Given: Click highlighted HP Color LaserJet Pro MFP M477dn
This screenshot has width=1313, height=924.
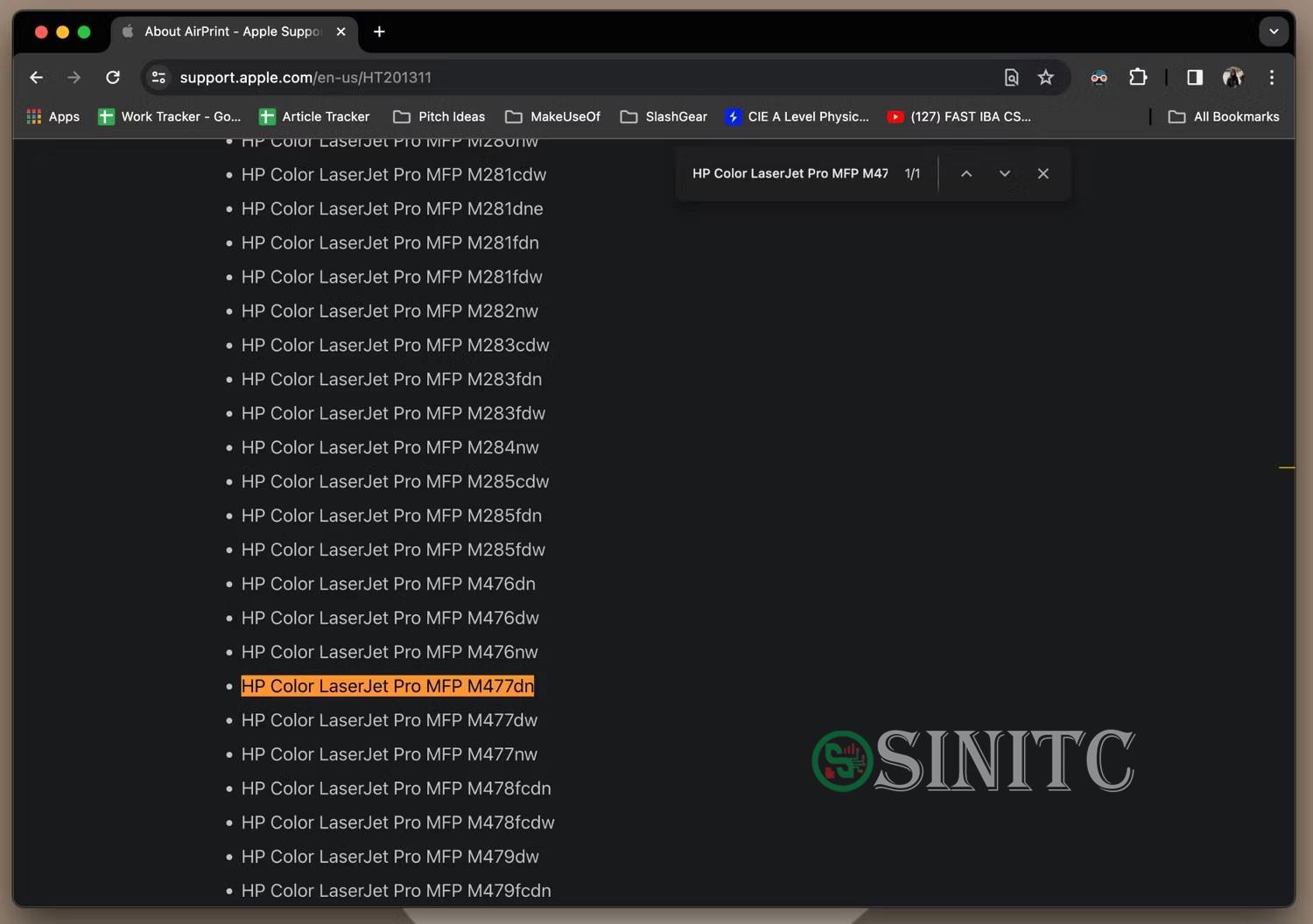Looking at the screenshot, I should [x=388, y=687].
